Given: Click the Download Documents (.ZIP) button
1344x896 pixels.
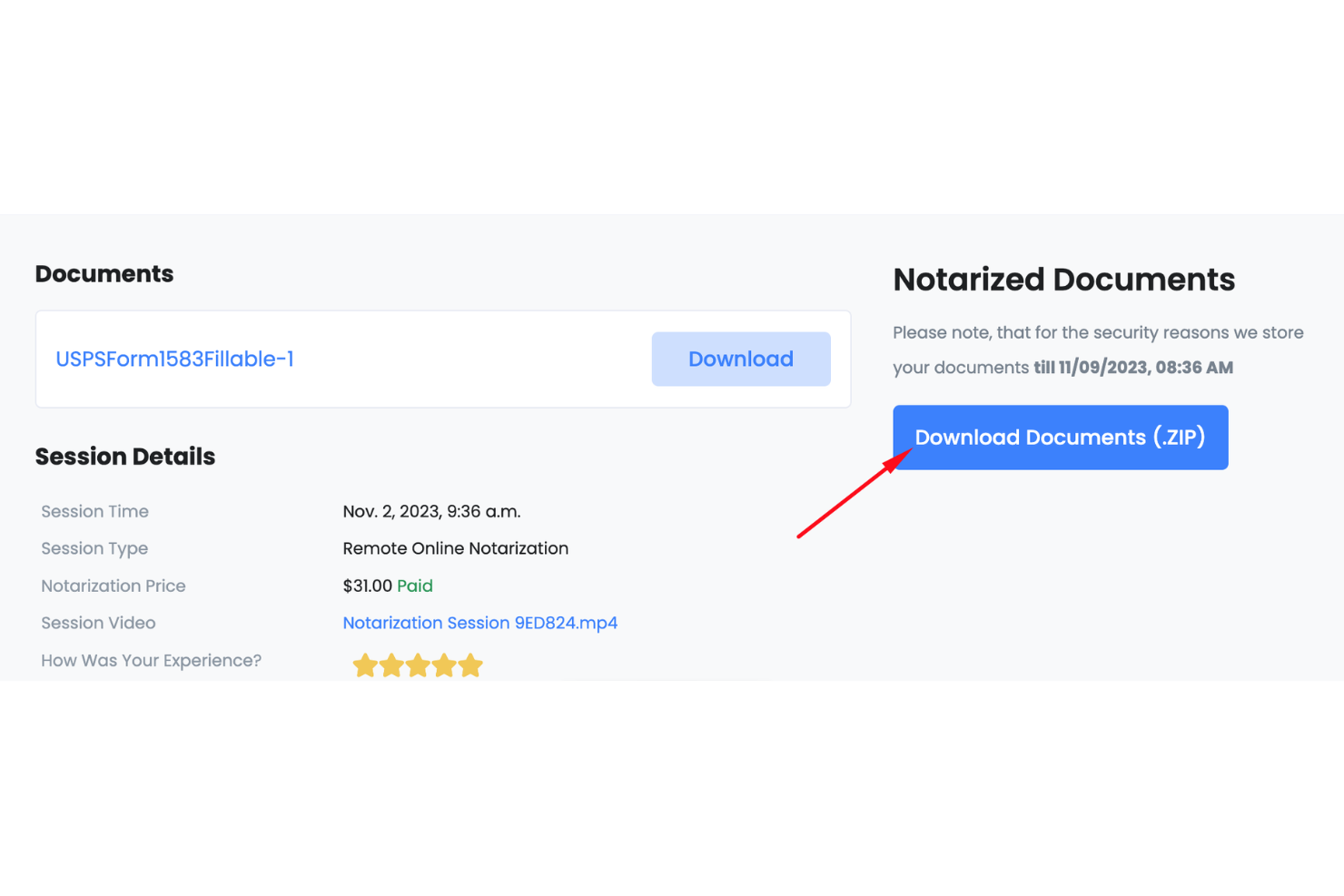Looking at the screenshot, I should click(1060, 437).
